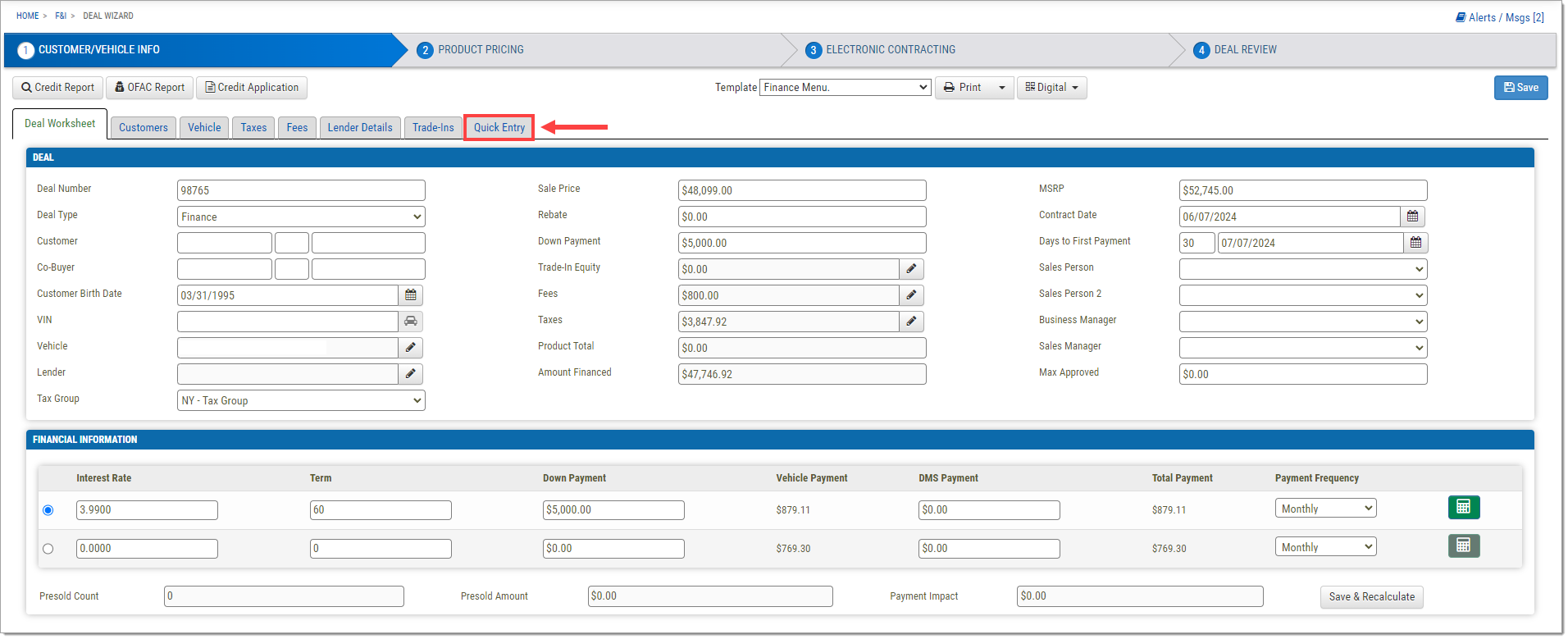Viewport: 1568px width, 639px height.
Task: Open the Tax Group dropdown
Action: pyautogui.click(x=301, y=400)
